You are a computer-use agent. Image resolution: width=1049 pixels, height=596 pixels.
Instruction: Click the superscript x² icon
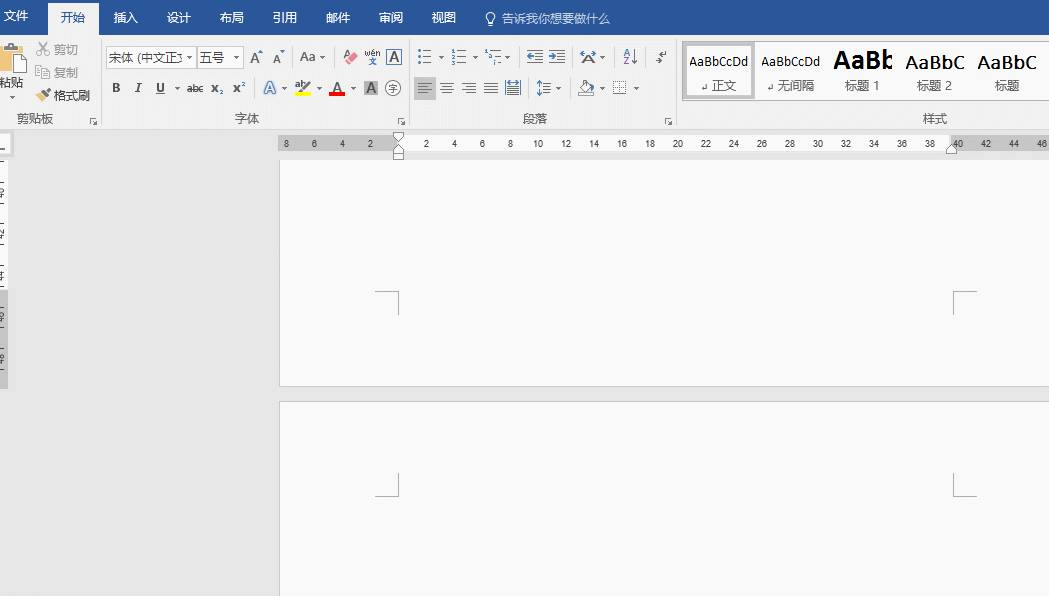tap(239, 88)
